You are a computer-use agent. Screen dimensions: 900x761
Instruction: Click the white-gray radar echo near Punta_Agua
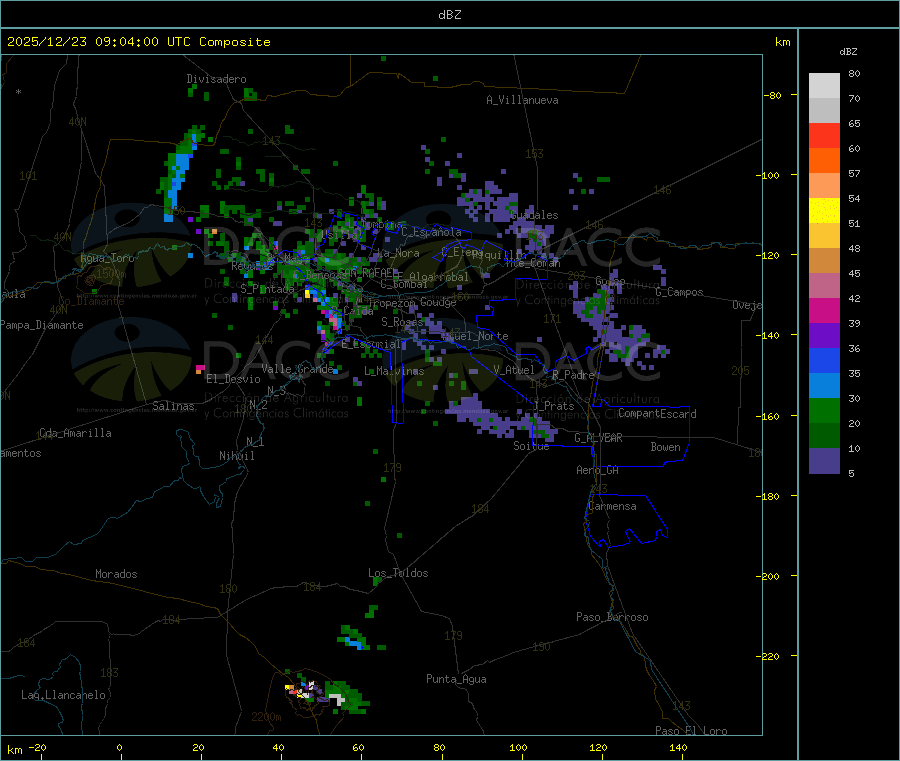(x=337, y=699)
